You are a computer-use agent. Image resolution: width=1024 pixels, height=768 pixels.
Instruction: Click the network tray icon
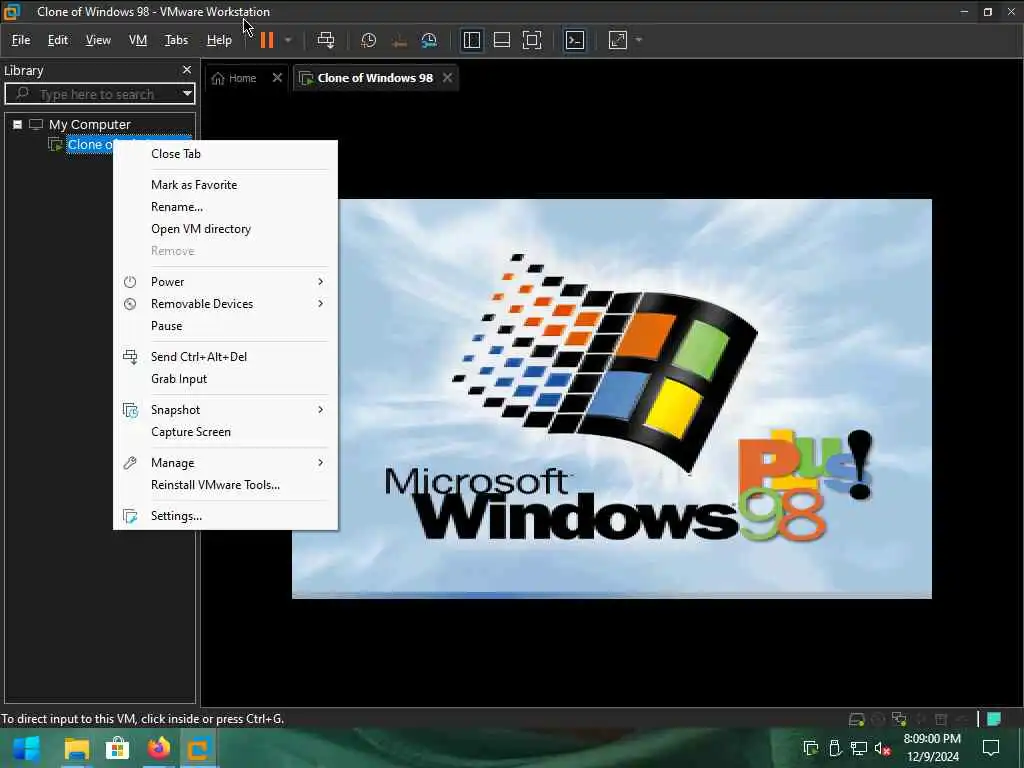(859, 748)
